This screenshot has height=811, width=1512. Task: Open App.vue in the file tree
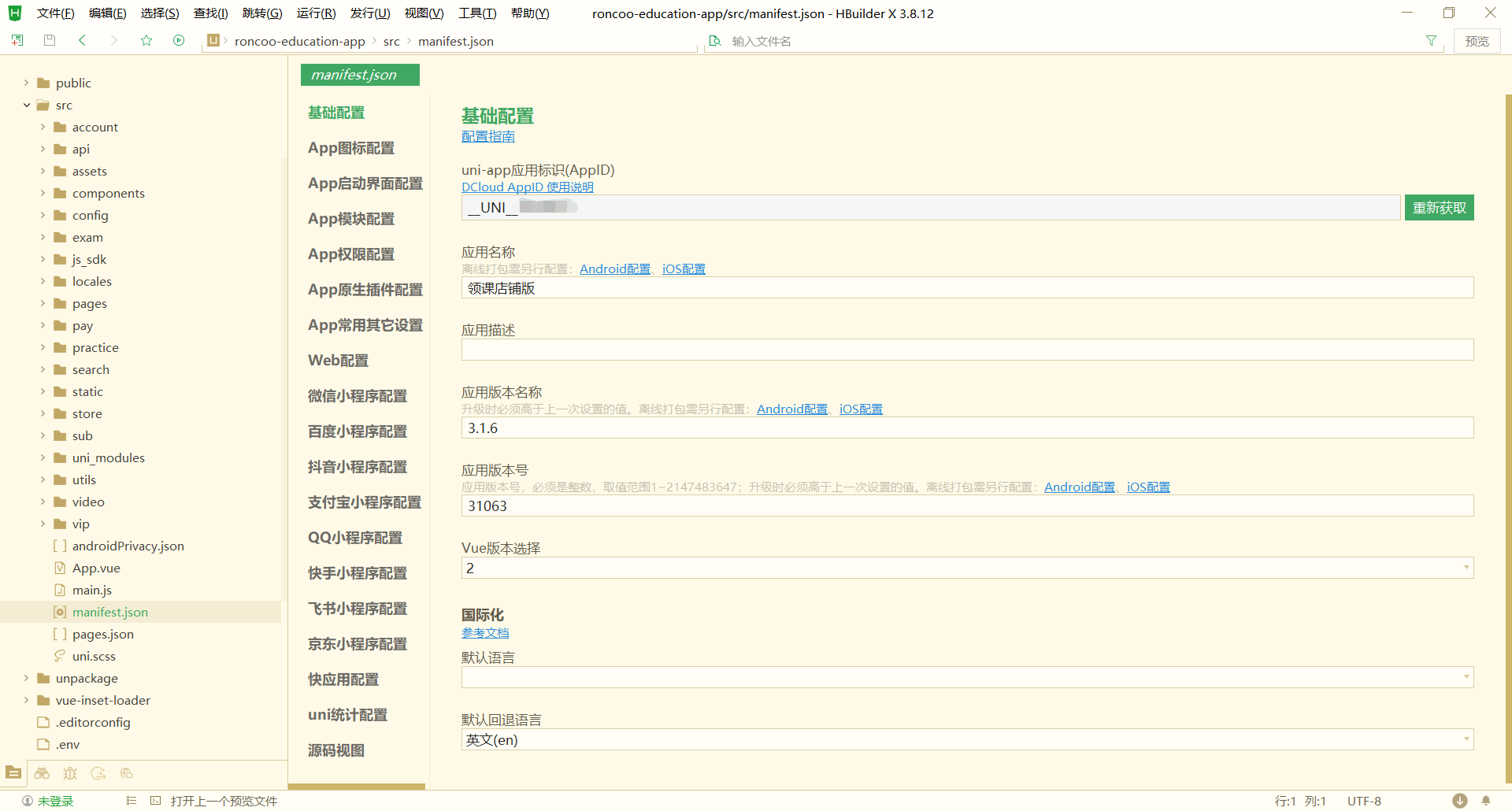click(96, 568)
